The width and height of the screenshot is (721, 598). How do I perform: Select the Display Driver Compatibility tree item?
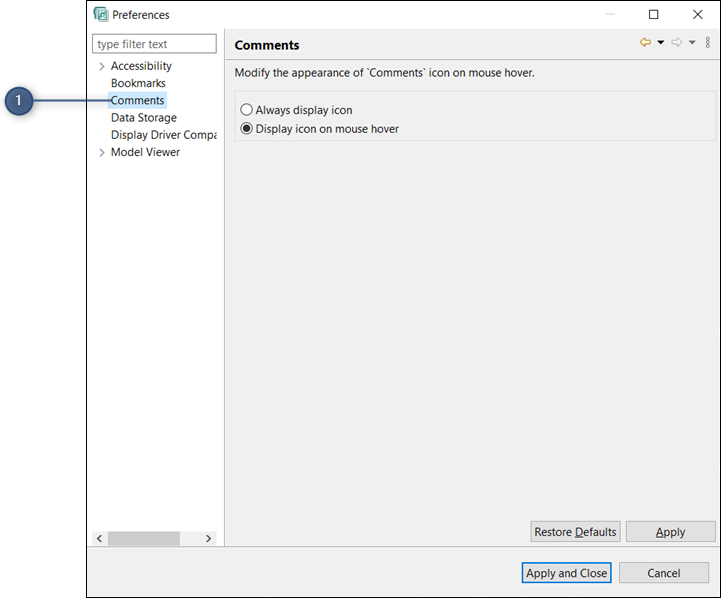[x=163, y=135]
